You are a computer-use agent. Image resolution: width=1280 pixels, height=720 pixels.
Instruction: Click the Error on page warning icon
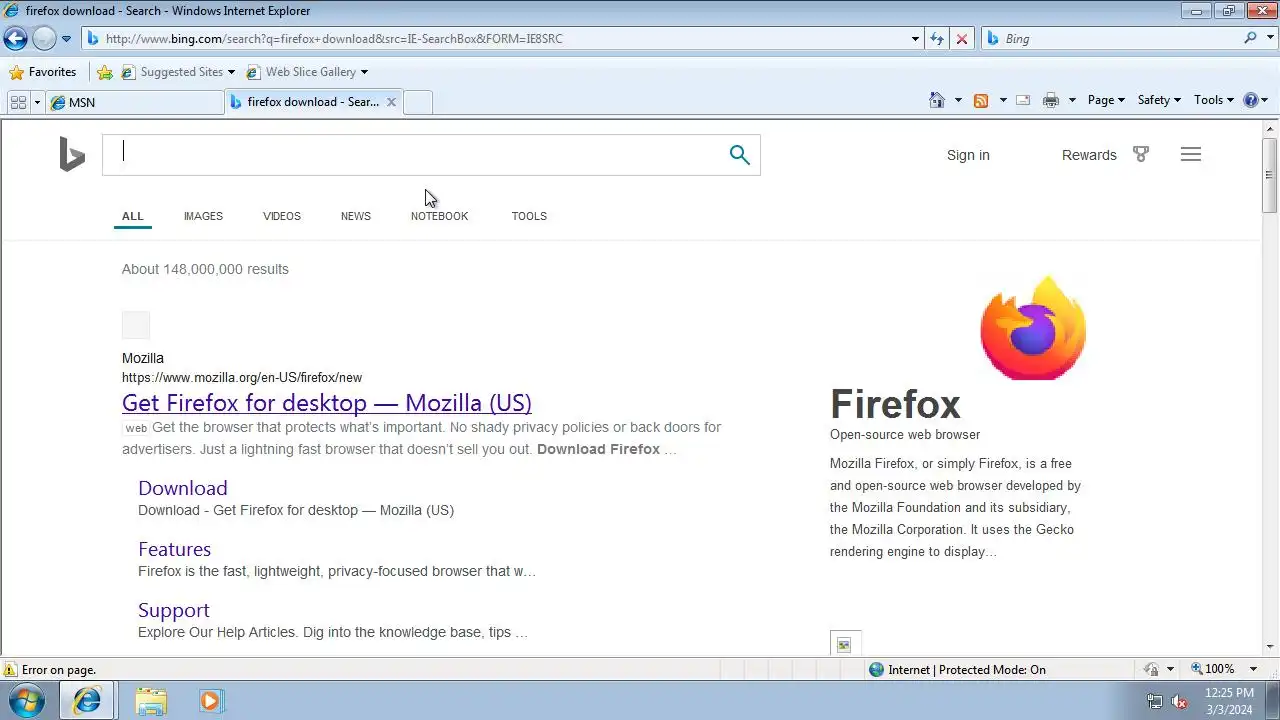pyautogui.click(x=9, y=670)
